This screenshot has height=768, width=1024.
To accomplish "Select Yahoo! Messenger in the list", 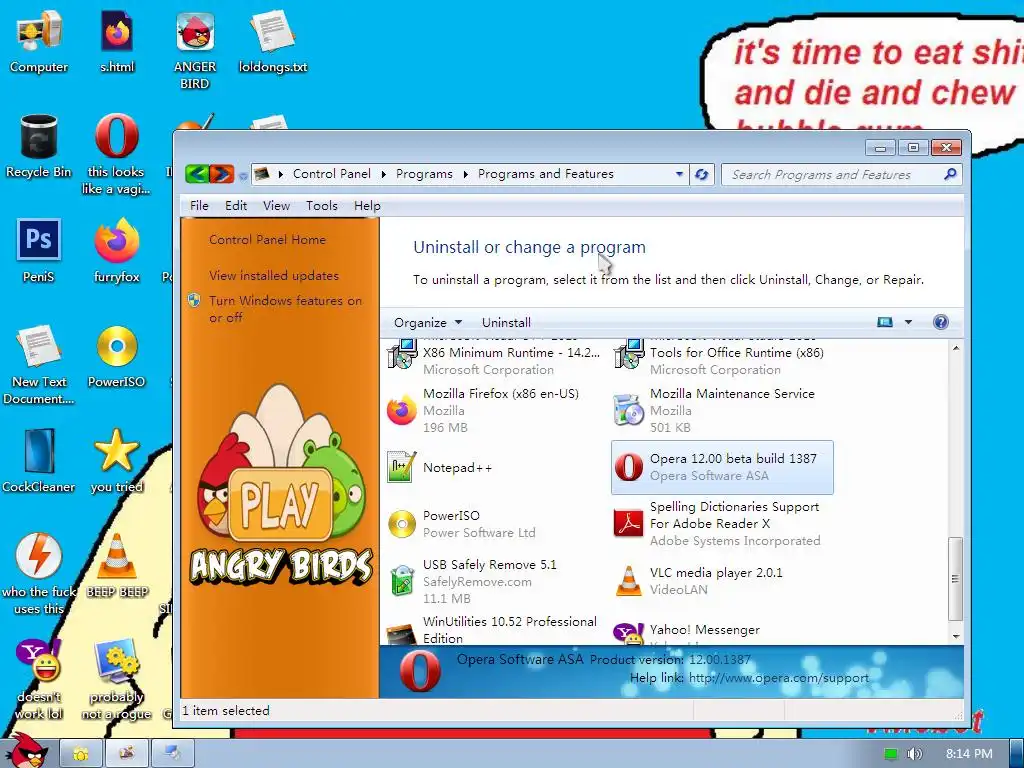I will pyautogui.click(x=722, y=631).
